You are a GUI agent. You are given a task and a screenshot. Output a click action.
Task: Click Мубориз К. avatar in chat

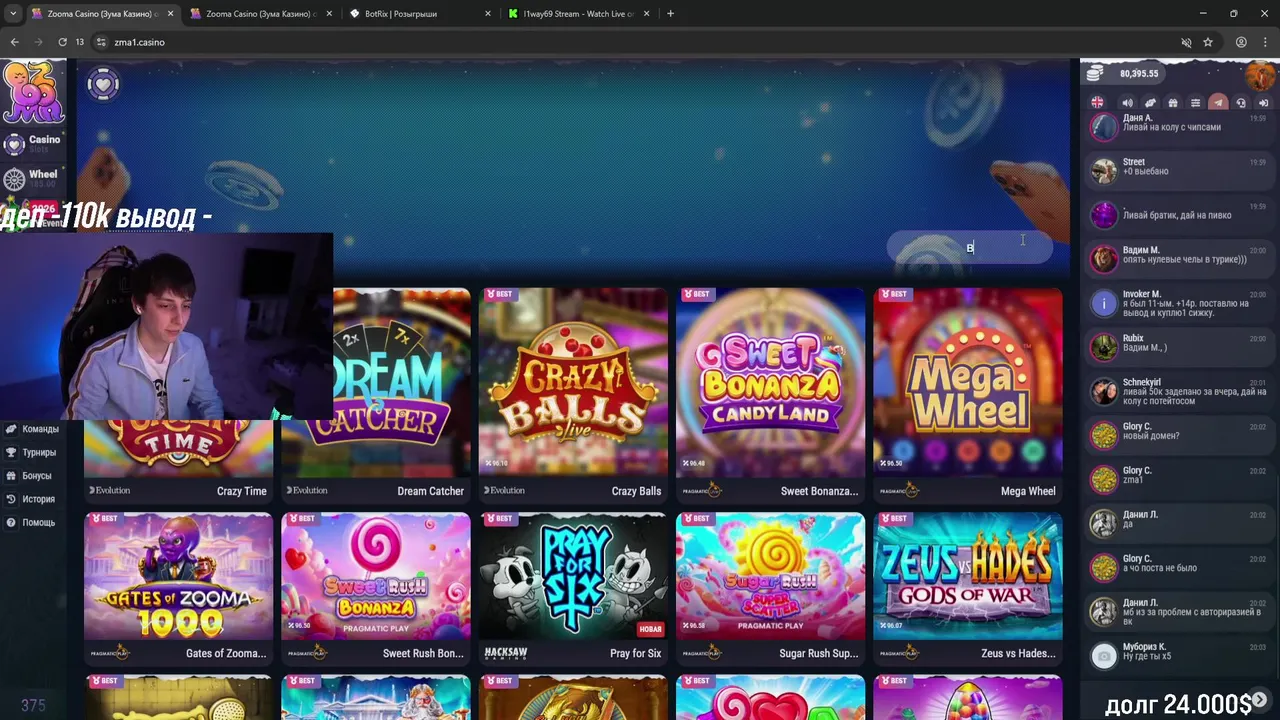tap(1104, 656)
